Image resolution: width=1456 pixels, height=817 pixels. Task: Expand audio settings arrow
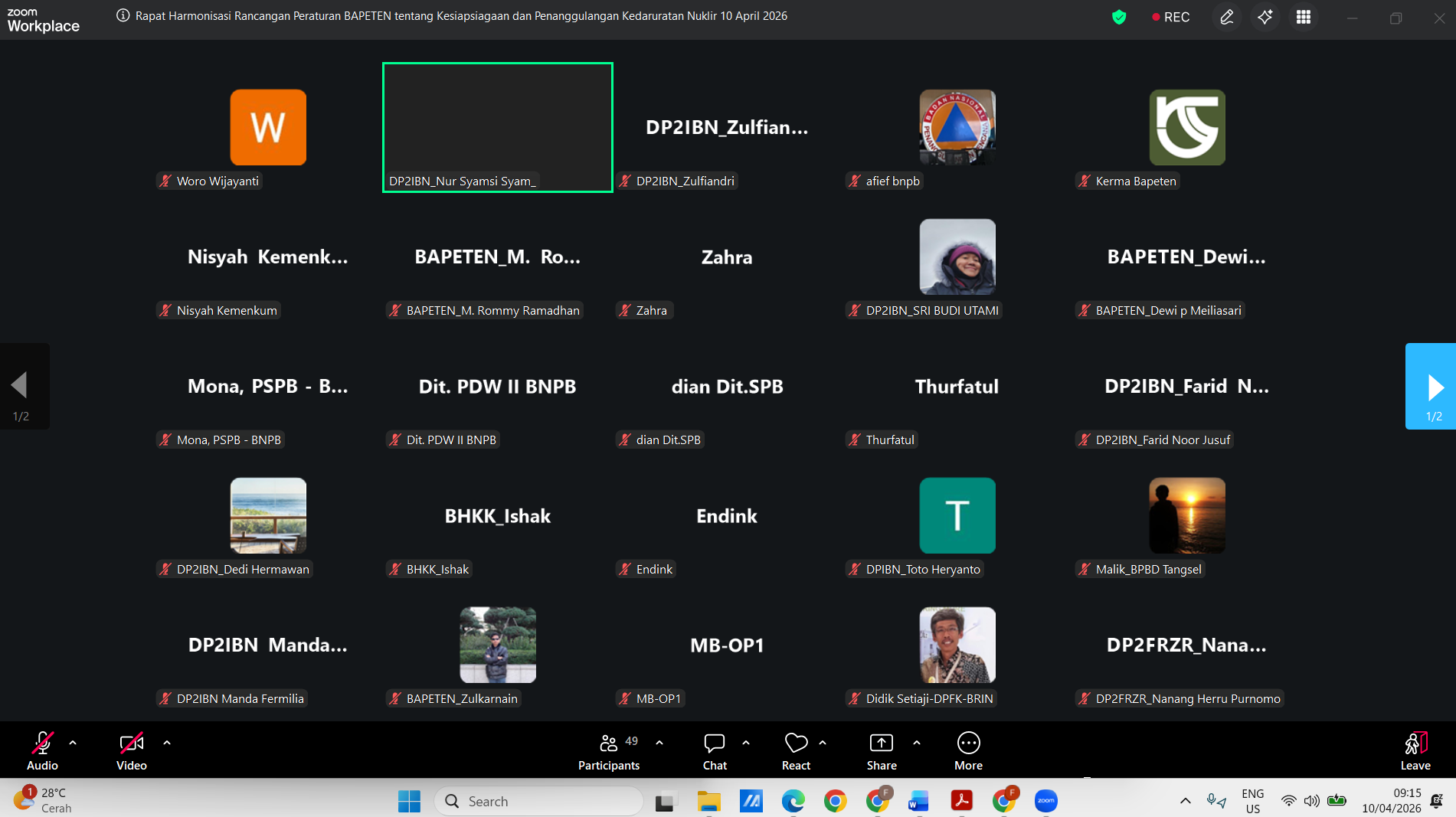pos(73,743)
